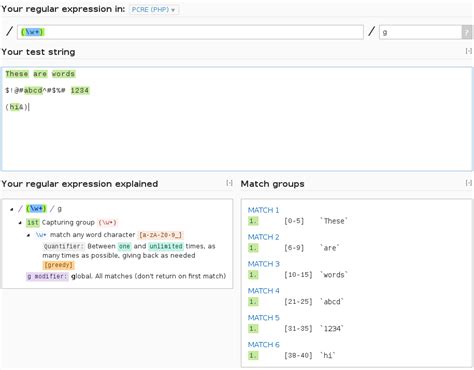
Task: Open the flags help question mark button
Action: (467, 32)
